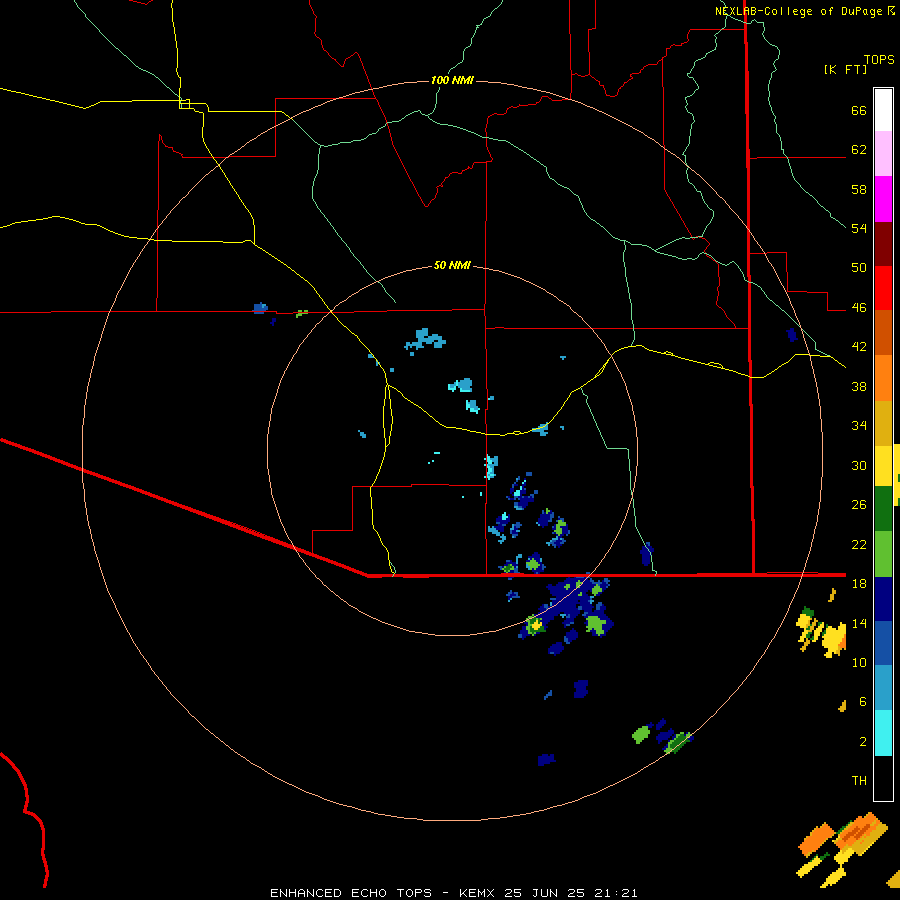The height and width of the screenshot is (900, 900).
Task: Click the "NEXLAB-College of DuPage" credit text
Action: point(798,11)
